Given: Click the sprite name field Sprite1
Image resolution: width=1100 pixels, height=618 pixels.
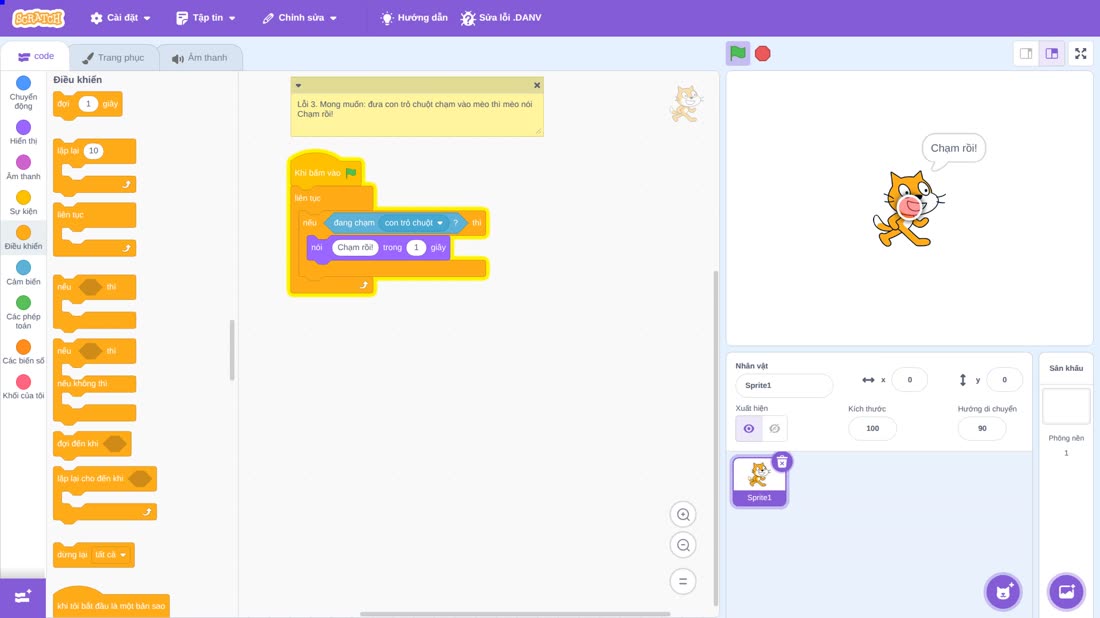Looking at the screenshot, I should [784, 385].
